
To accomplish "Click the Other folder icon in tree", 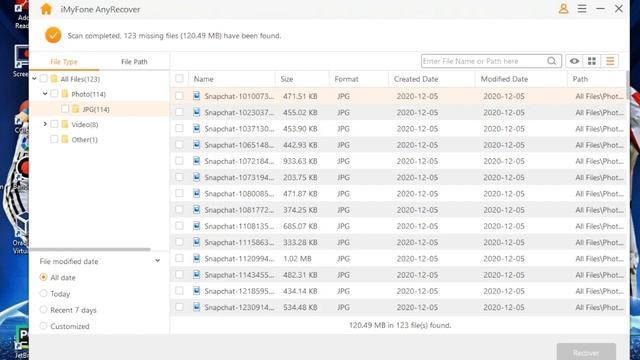I will point(65,139).
